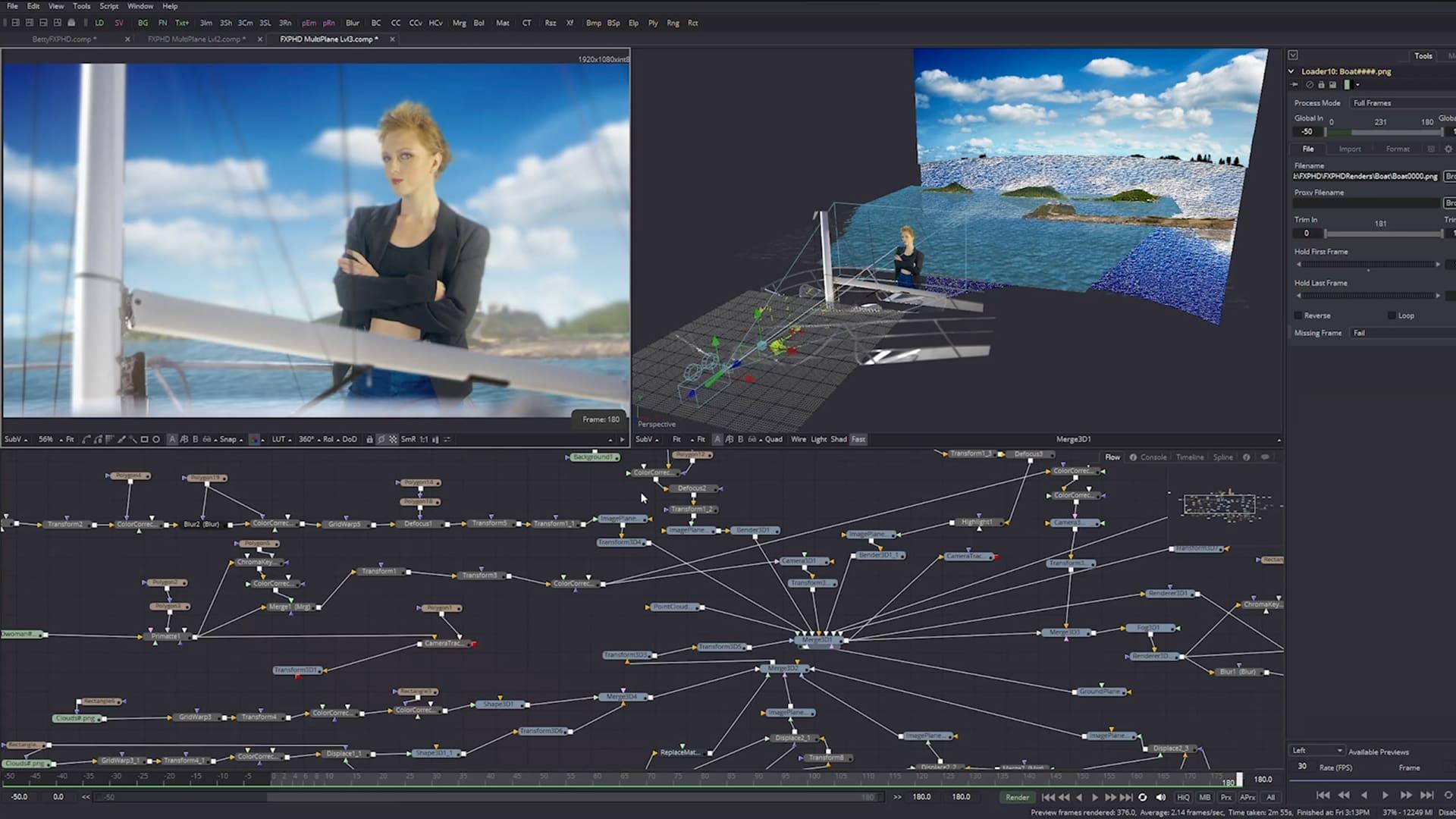Toggle checkerboard transparency in left viewer

point(393,439)
